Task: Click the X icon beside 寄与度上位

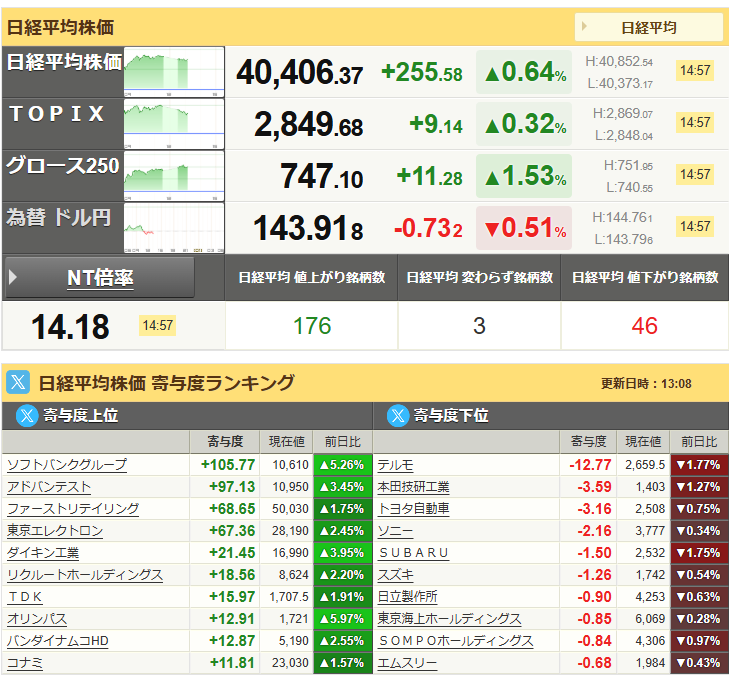Action: (27, 415)
